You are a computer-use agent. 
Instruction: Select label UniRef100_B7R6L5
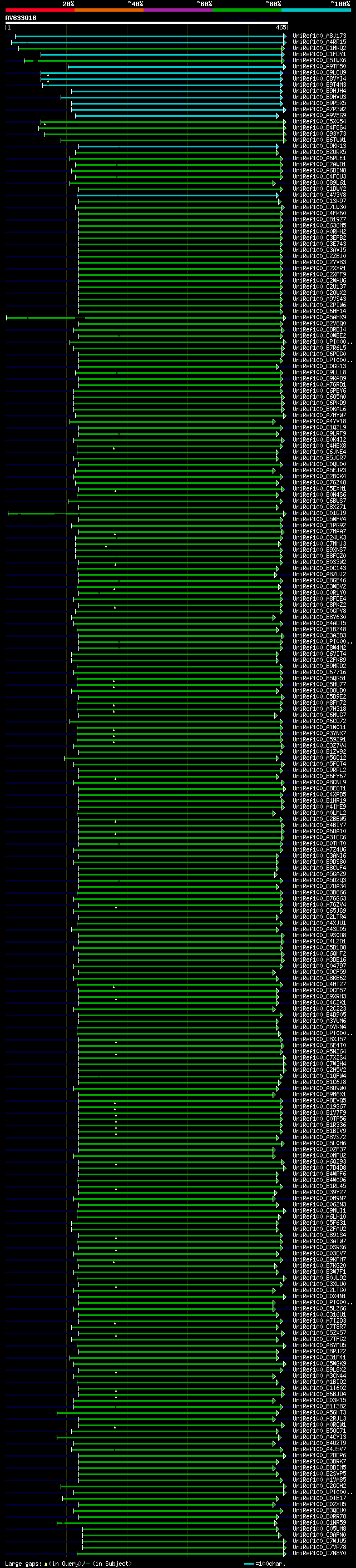(x=319, y=348)
